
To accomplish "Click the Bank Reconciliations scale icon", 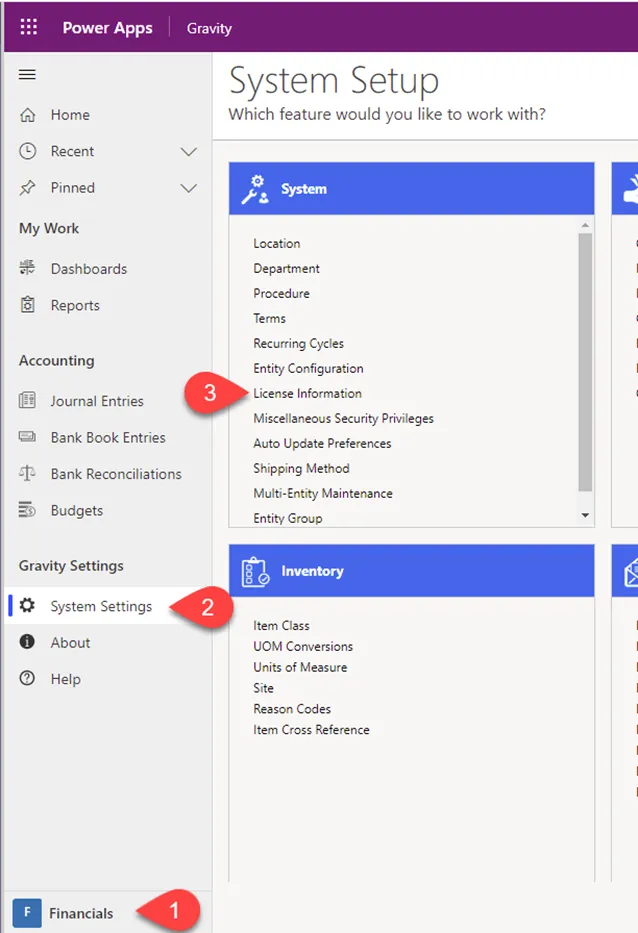I will click(x=27, y=474).
